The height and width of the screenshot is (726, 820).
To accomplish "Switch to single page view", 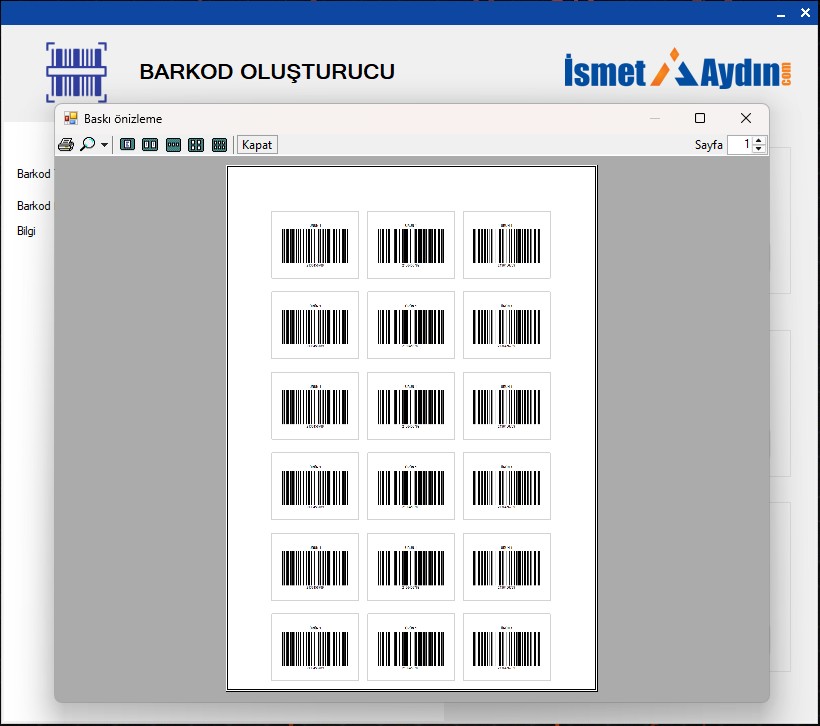I will click(x=127, y=145).
